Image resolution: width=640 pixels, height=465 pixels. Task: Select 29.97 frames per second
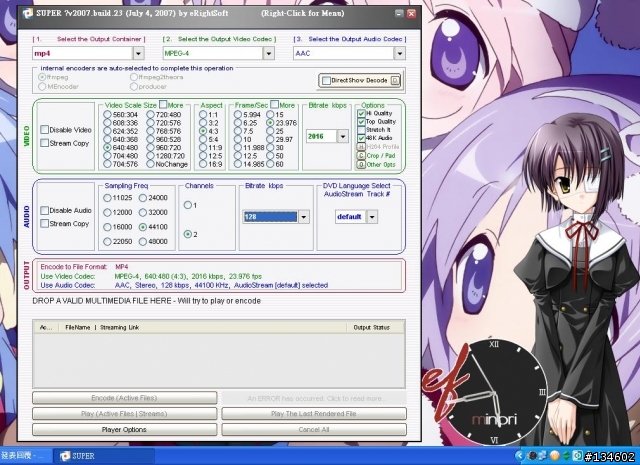270,139
